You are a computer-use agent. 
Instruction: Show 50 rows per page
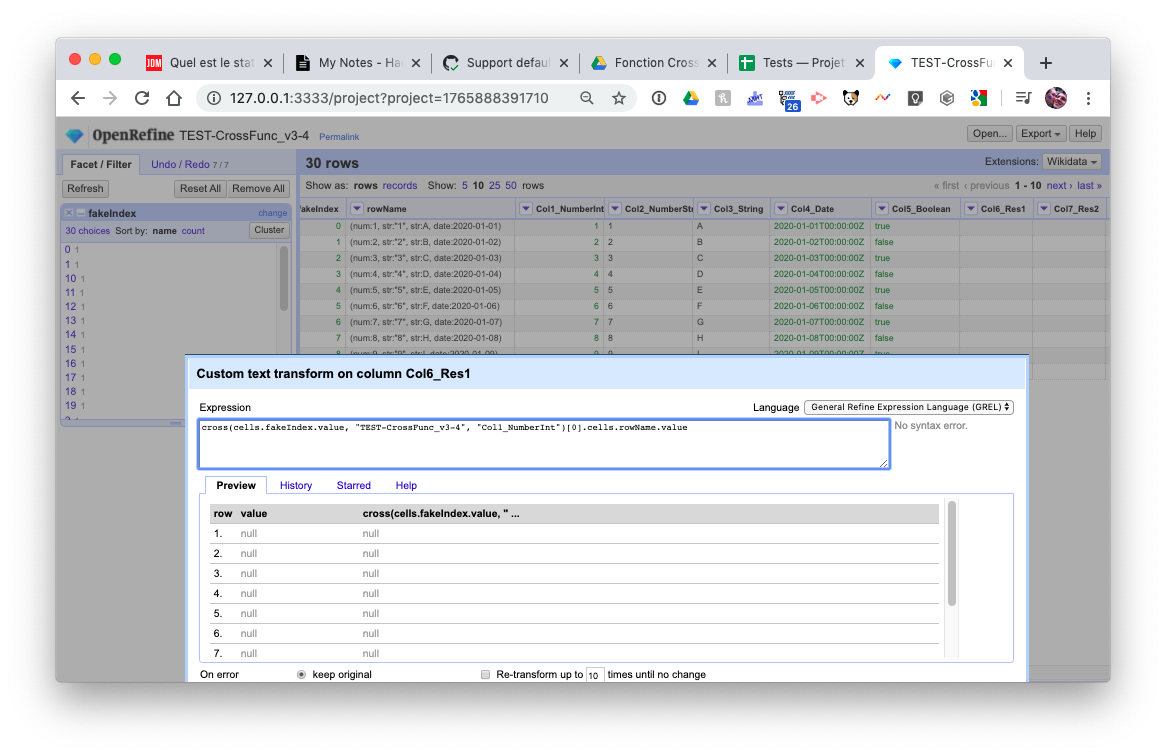[511, 186]
